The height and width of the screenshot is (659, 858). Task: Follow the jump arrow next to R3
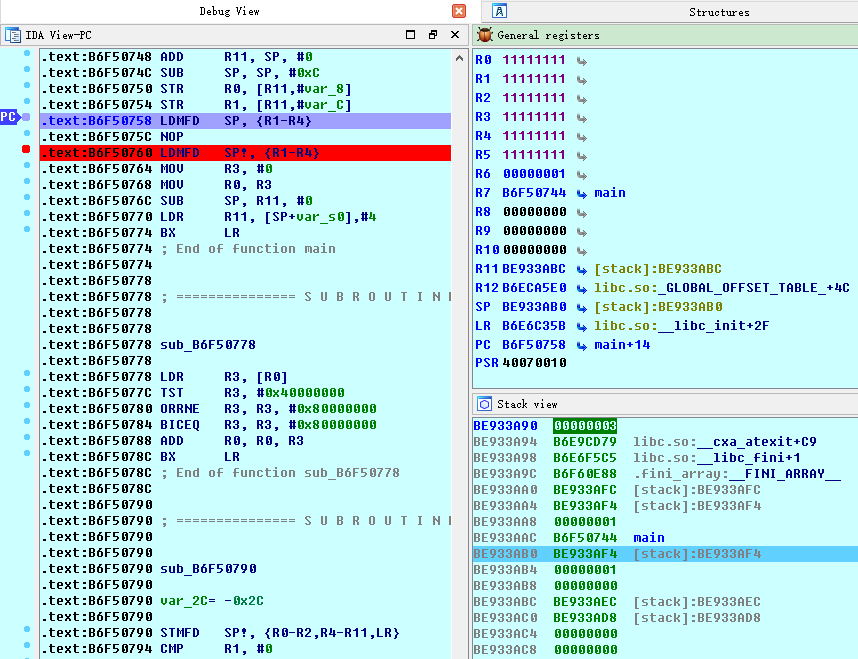pyautogui.click(x=582, y=118)
